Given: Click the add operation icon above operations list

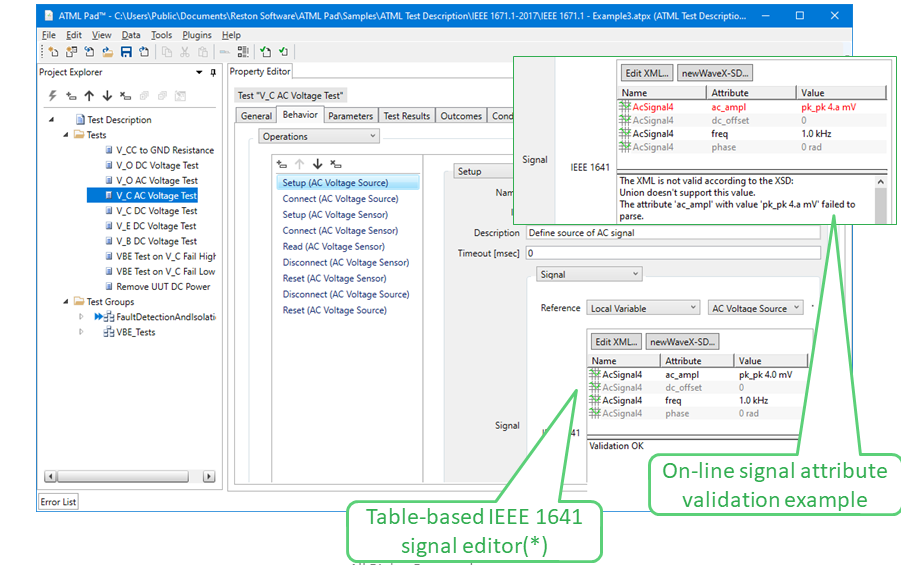Looking at the screenshot, I should (282, 164).
